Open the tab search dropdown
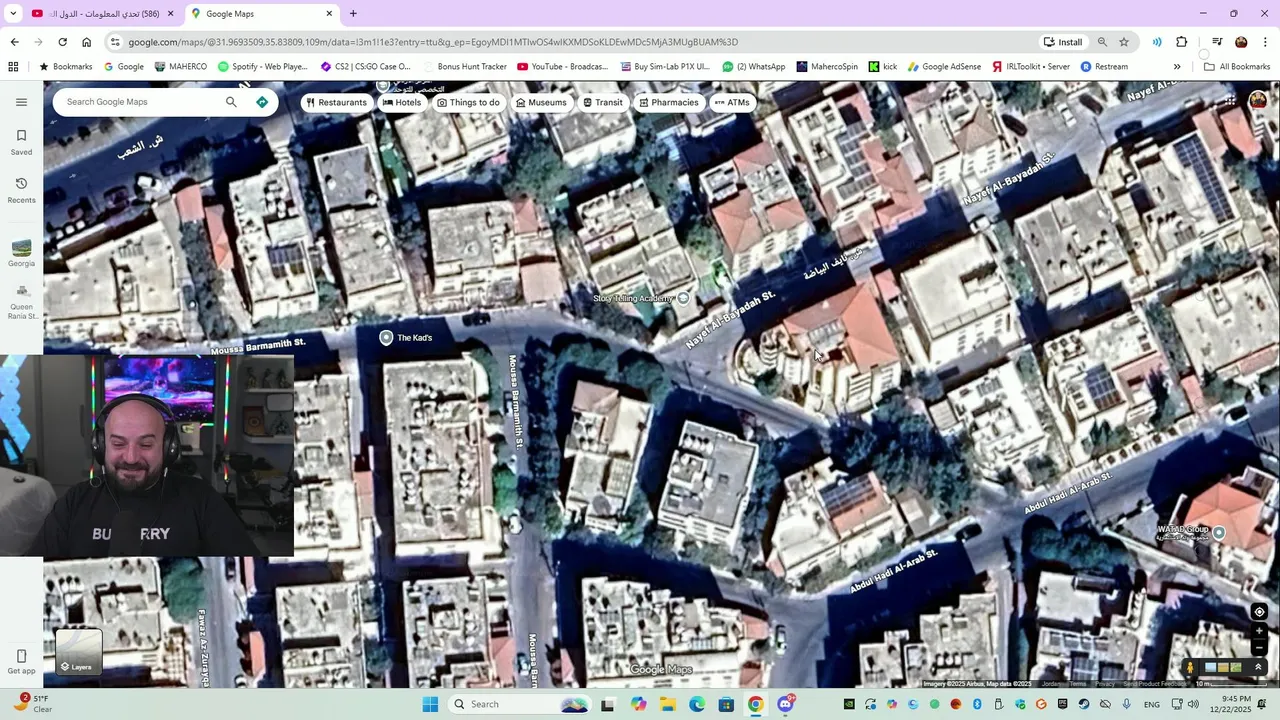The image size is (1280, 720). tap(13, 14)
